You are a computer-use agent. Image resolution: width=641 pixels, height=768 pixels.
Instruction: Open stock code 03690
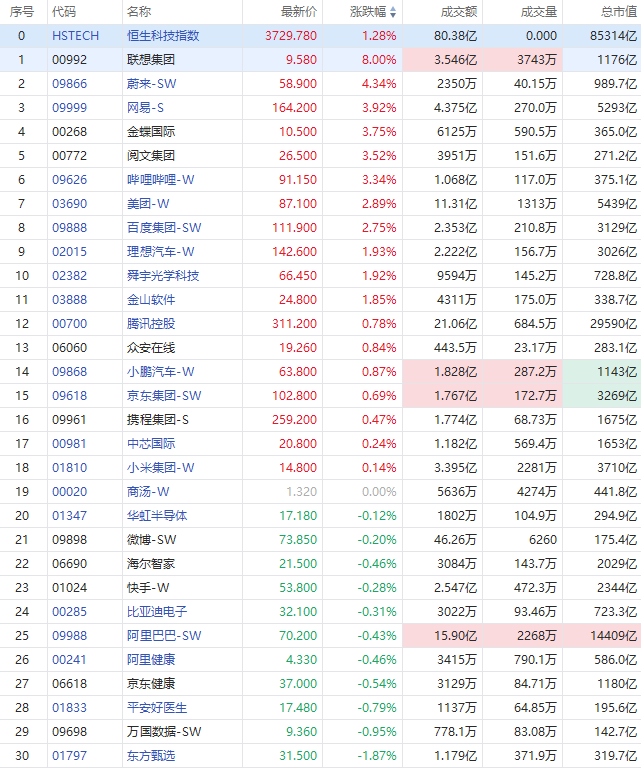click(x=70, y=204)
